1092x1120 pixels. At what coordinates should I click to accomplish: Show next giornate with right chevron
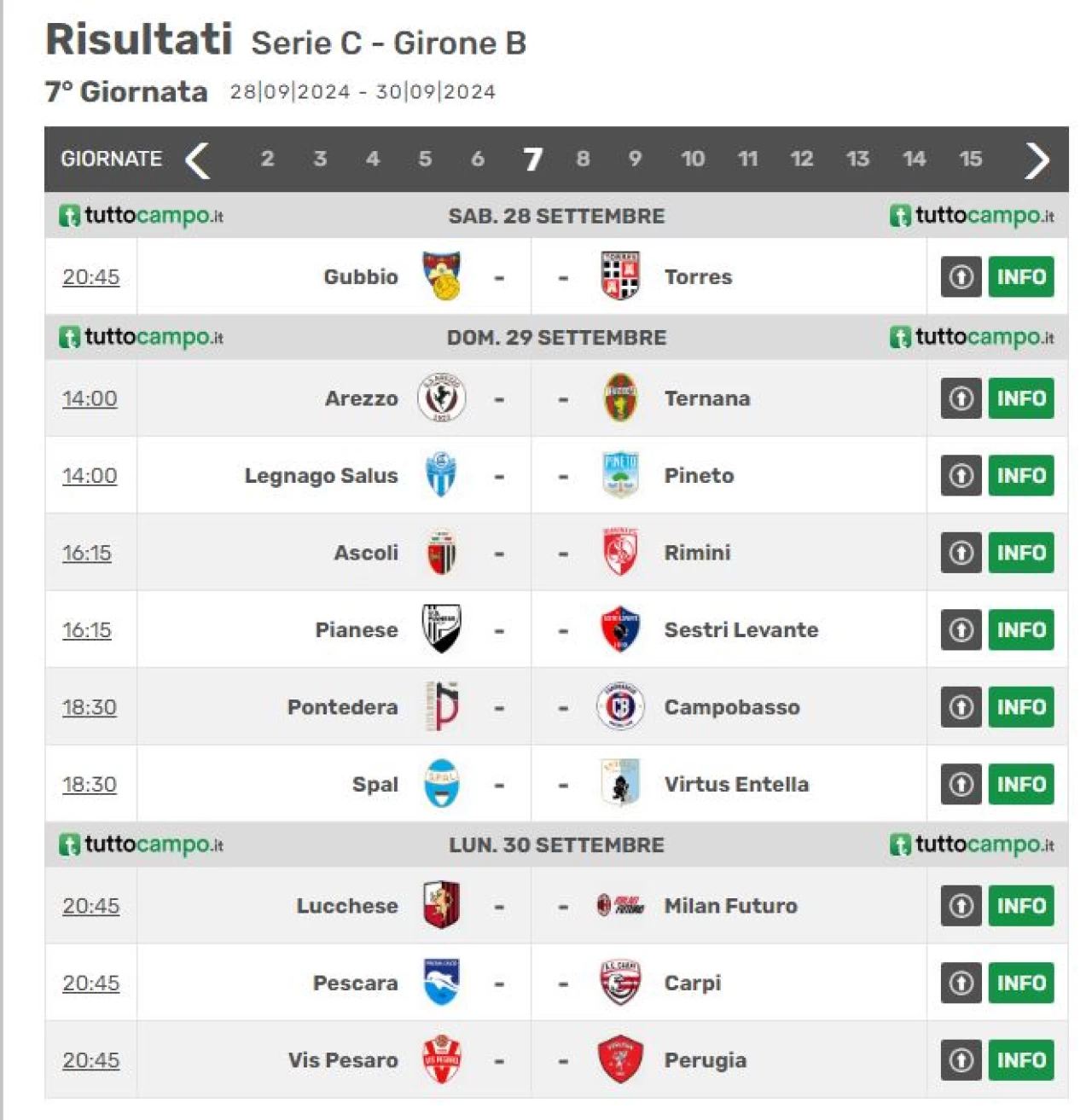click(x=1037, y=160)
